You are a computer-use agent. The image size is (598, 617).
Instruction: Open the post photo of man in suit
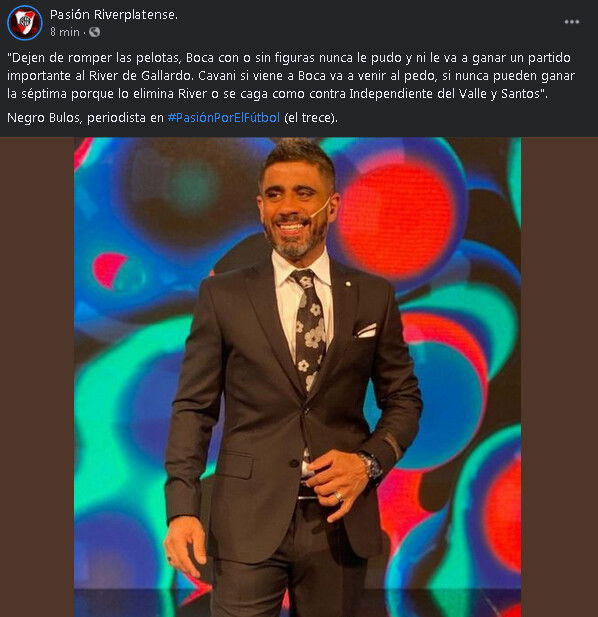[x=297, y=377]
